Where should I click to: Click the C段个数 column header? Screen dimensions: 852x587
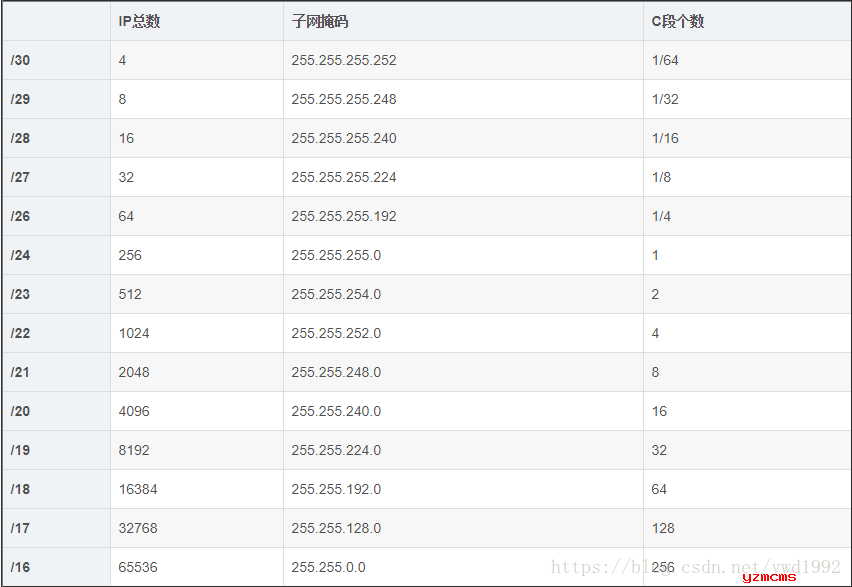pyautogui.click(x=678, y=21)
